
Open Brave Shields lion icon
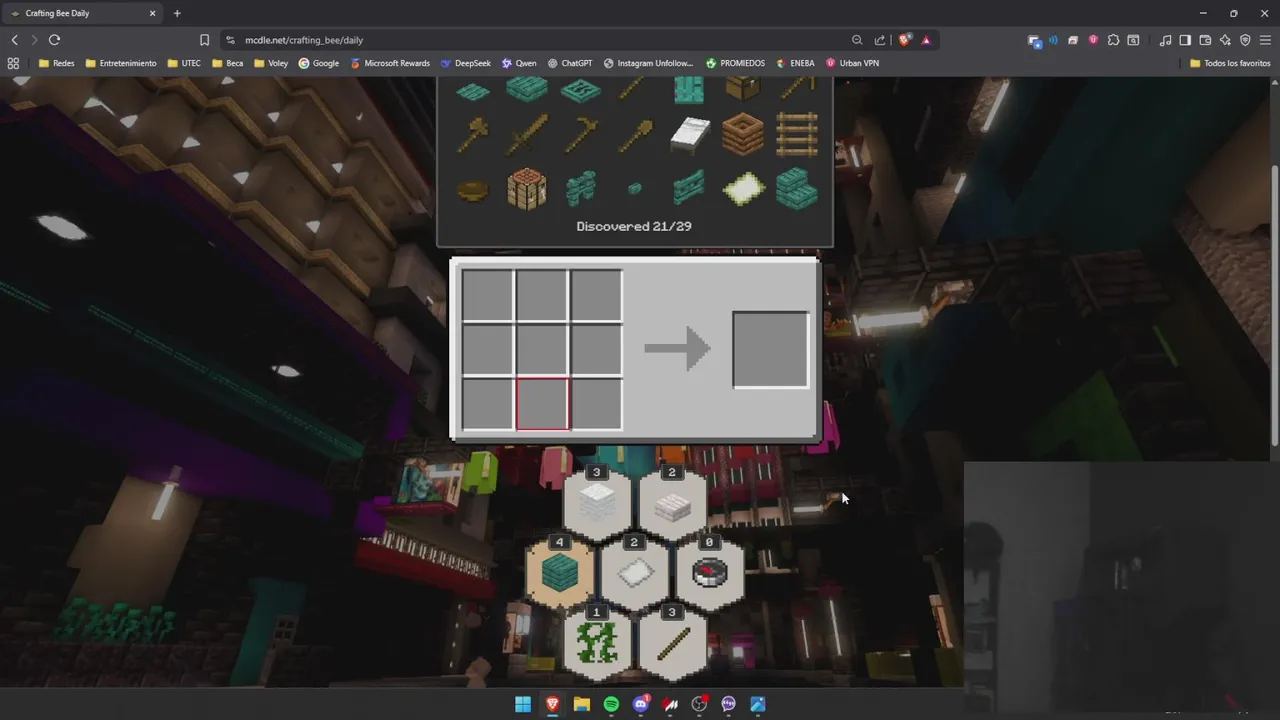point(905,40)
